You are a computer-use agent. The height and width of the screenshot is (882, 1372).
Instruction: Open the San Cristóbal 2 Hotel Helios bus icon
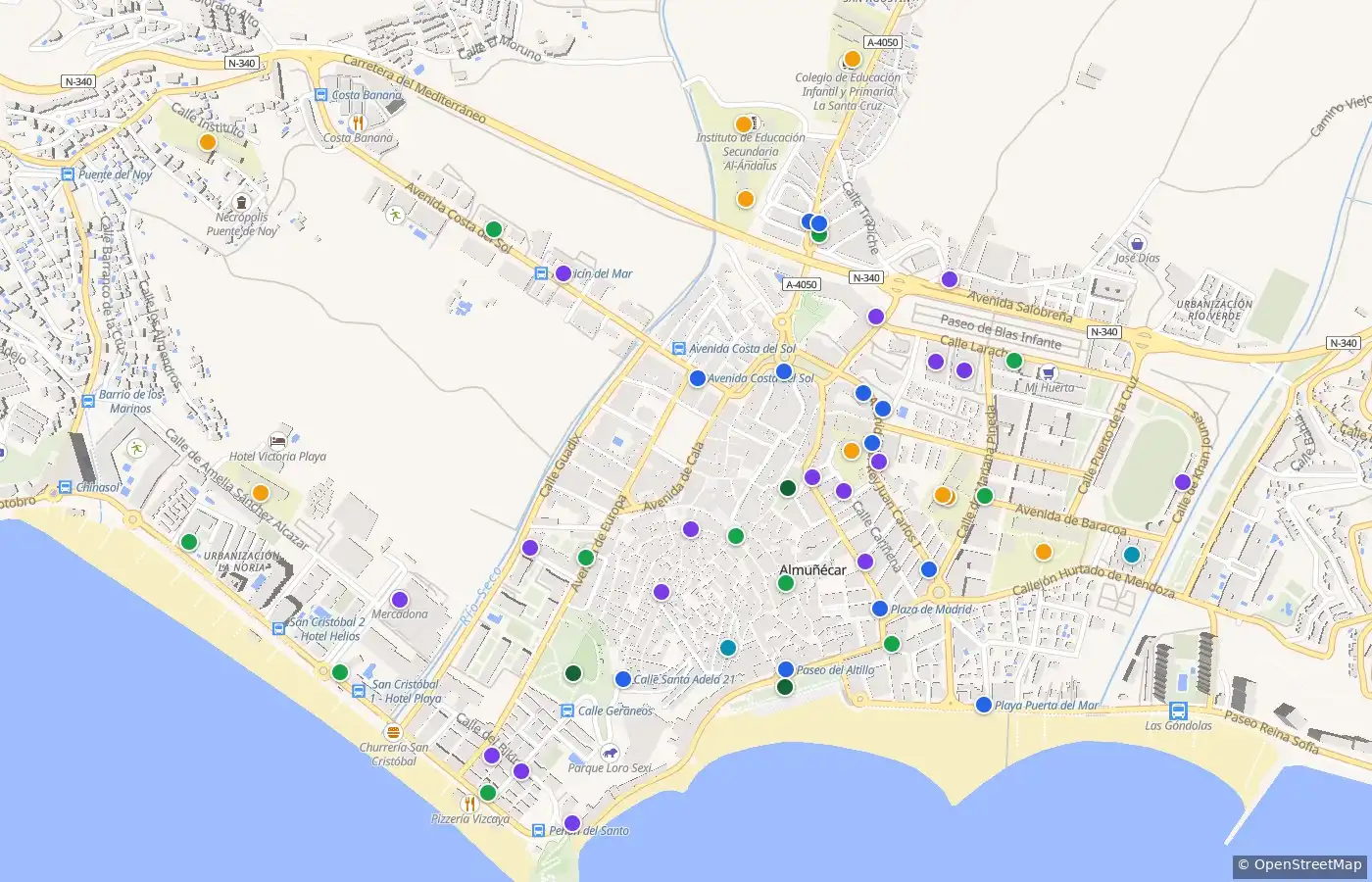(279, 628)
